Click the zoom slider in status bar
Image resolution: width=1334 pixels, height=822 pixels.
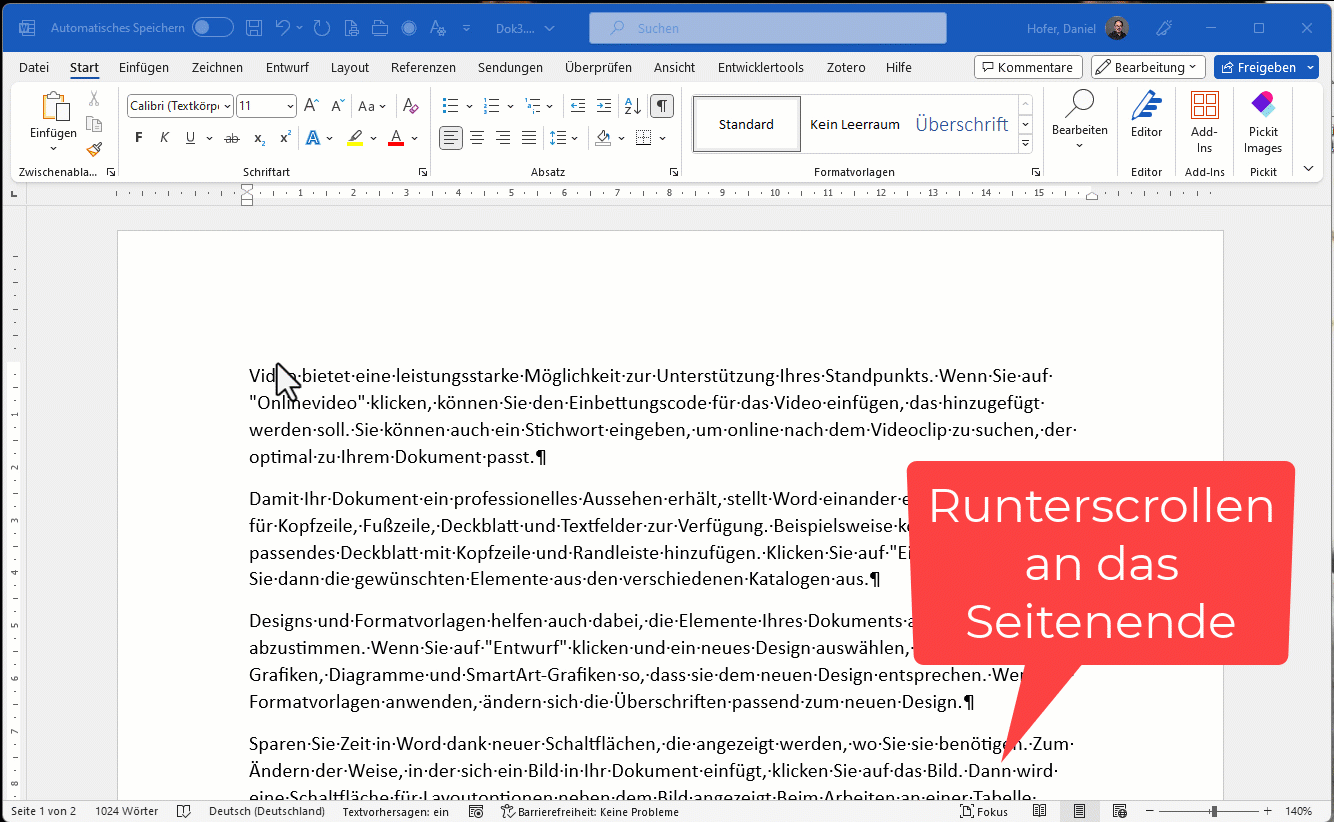[x=1213, y=811]
